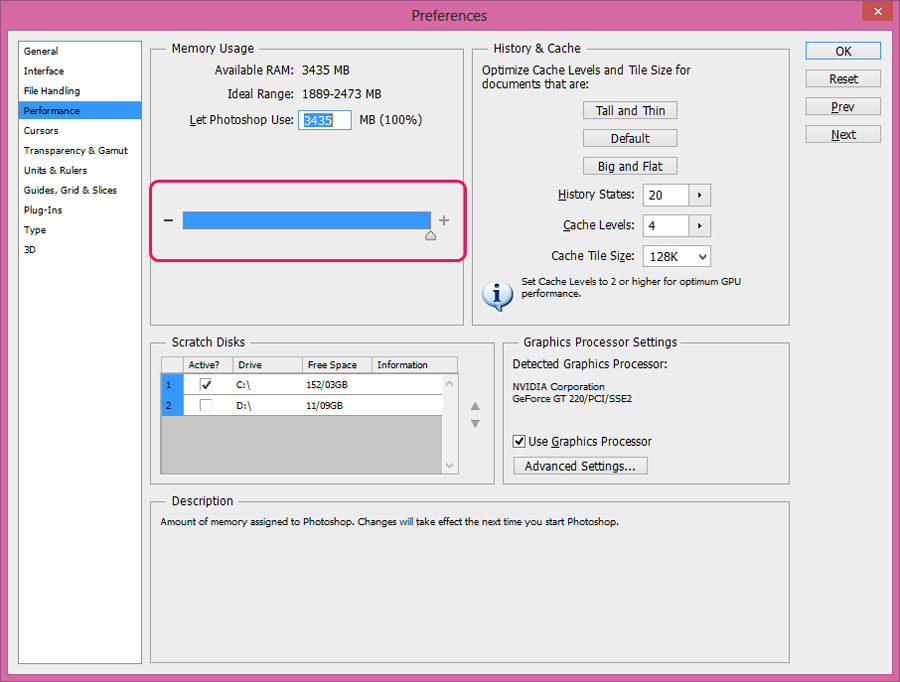Click the Let Photoshop Use field
Viewport: 900px width, 682px height.
[x=324, y=120]
